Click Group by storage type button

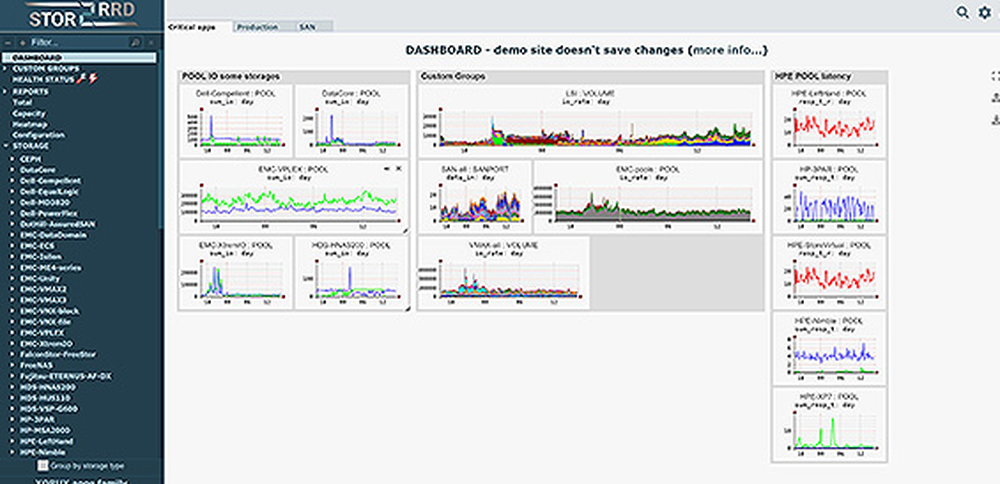coord(82,466)
